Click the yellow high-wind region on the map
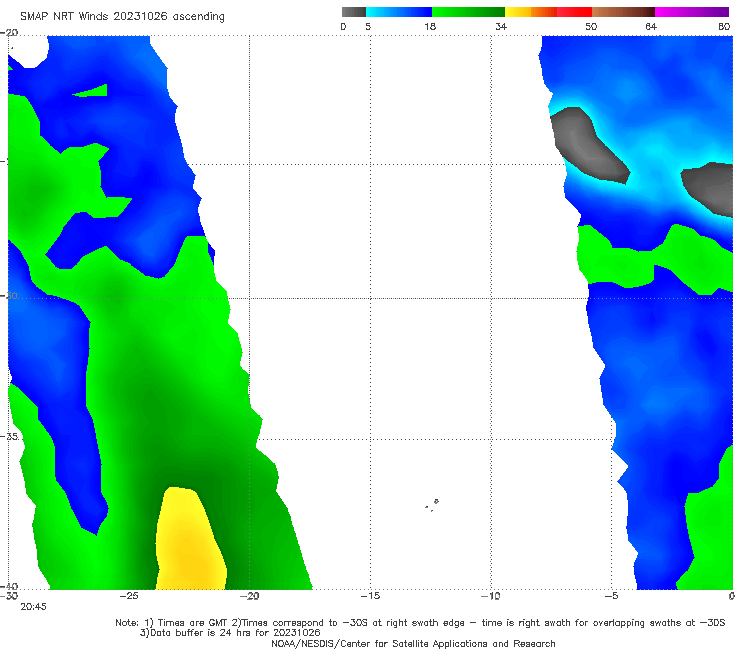 191,543
